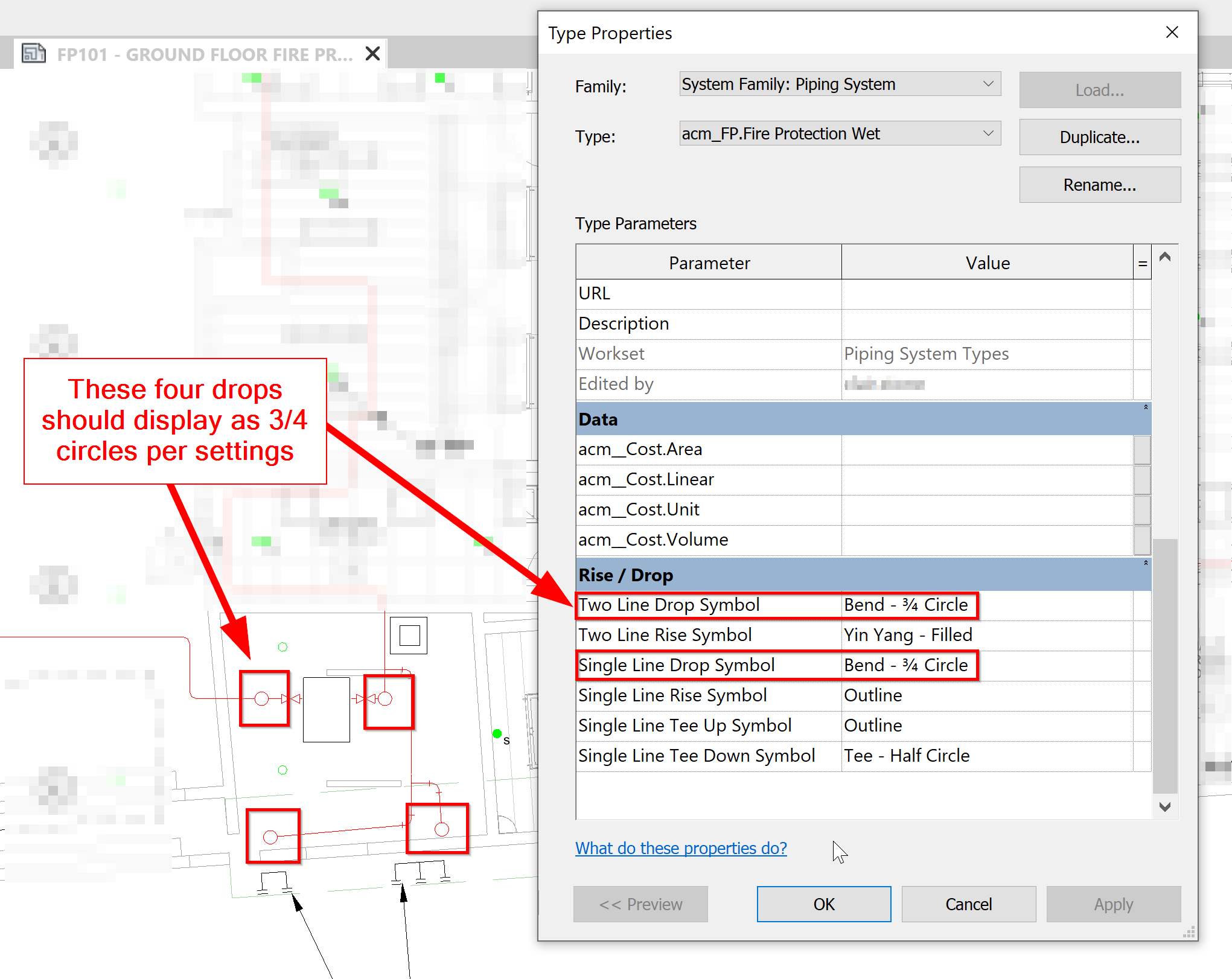Screen dimensions: 1232x979
Task: Click the Duplicate button
Action: [1099, 137]
